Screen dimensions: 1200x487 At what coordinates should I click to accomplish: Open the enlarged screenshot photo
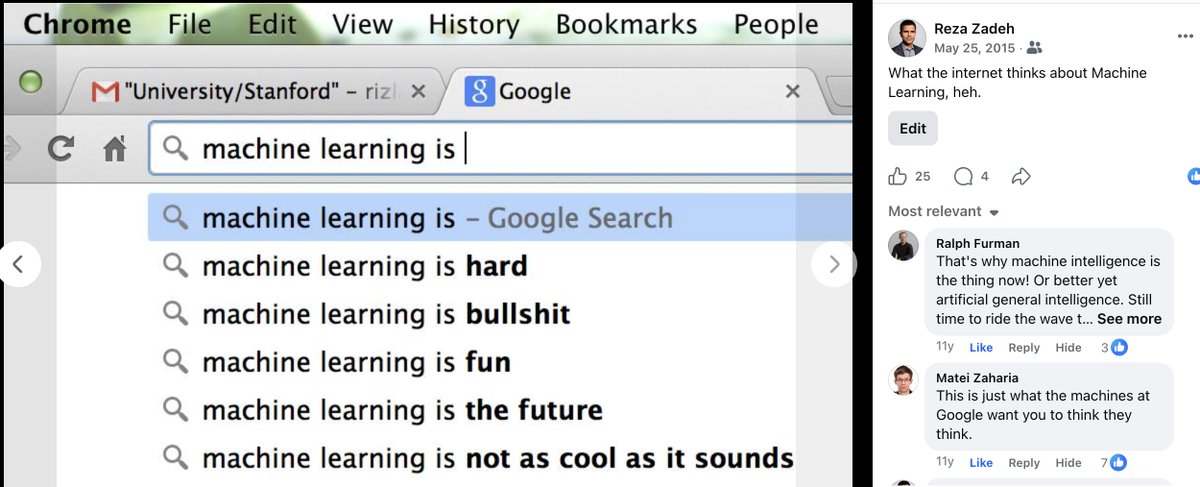pos(428,243)
